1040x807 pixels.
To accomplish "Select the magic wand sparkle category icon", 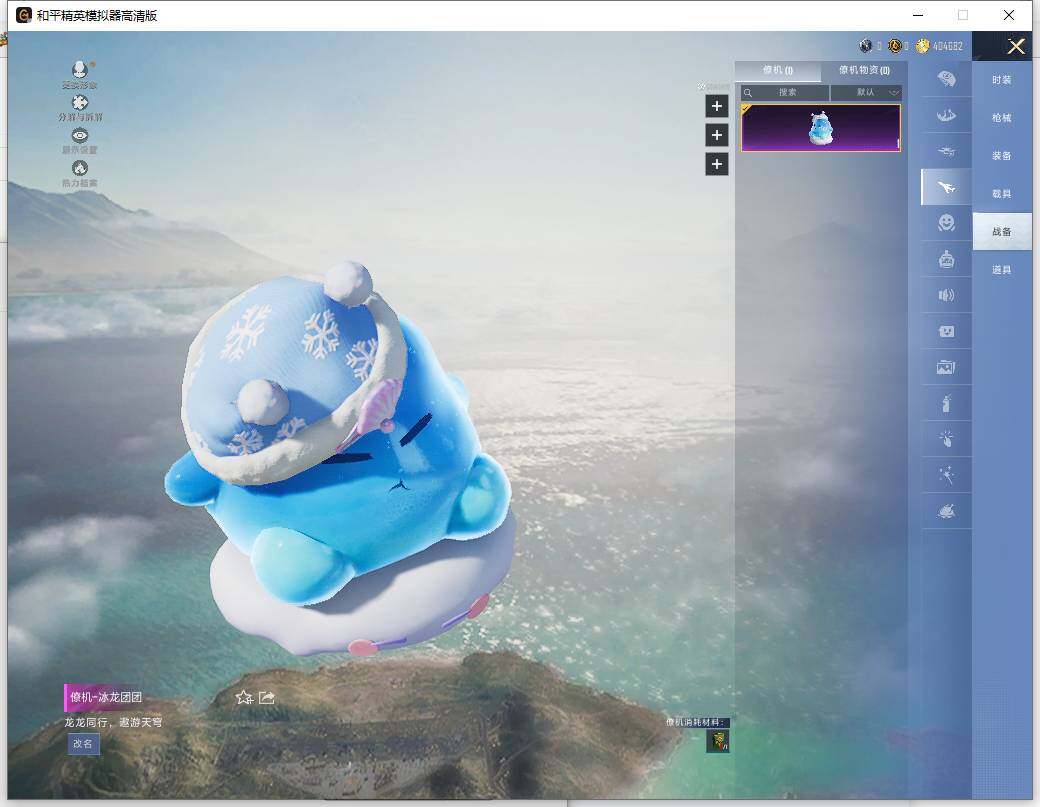I will (946, 474).
